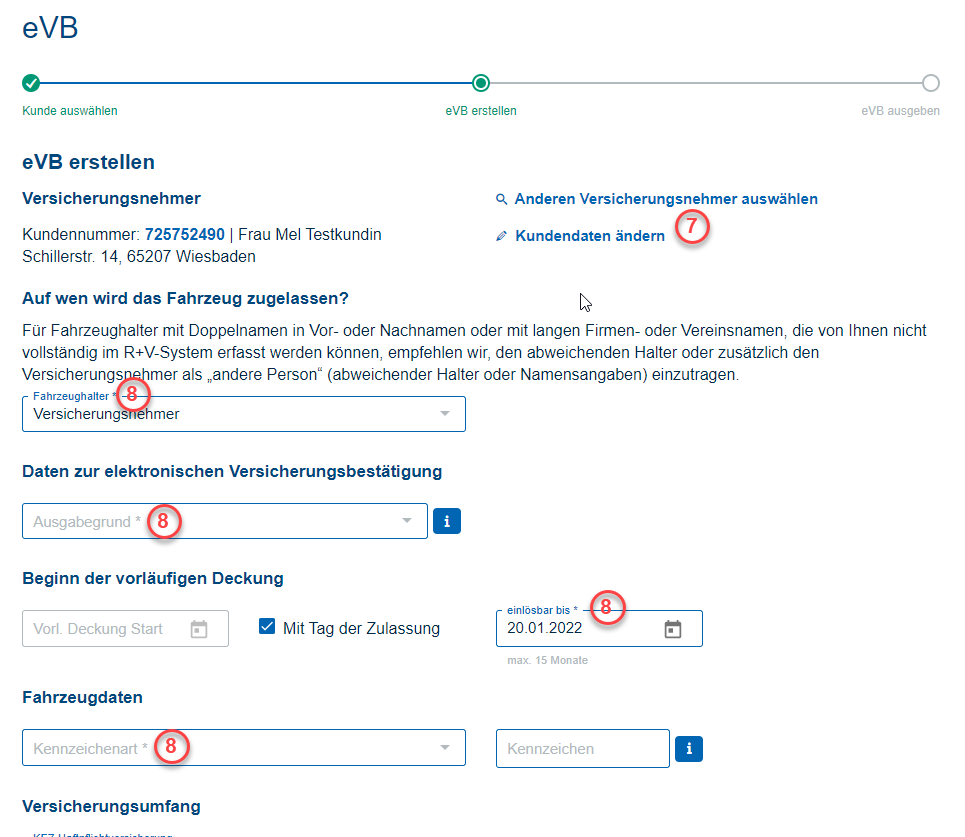Click the search icon beside Anderen Versicherungsnehmer
965x837 pixels.
click(x=502, y=200)
